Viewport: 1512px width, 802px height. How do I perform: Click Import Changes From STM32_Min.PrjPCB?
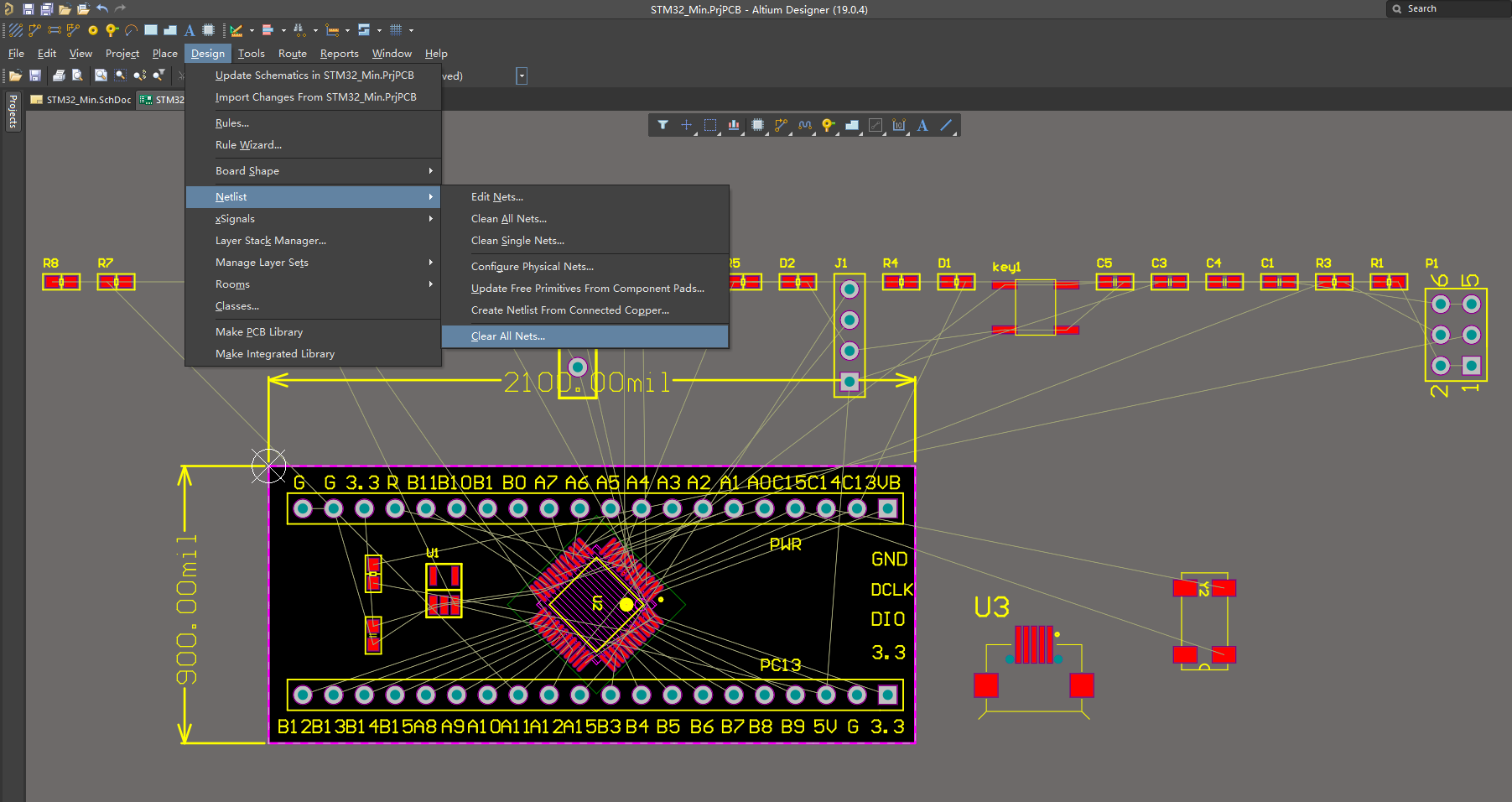(313, 96)
